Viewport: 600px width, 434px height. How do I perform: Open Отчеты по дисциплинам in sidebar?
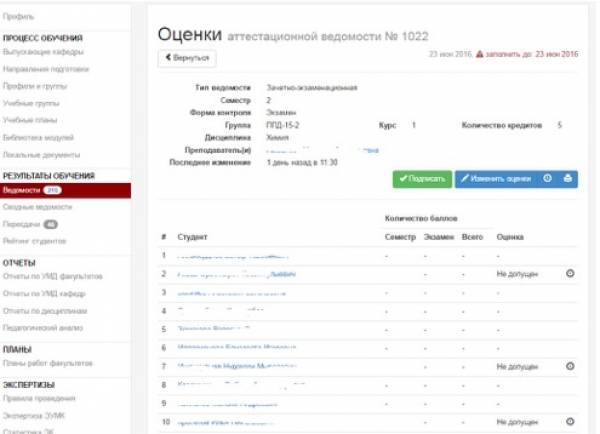tap(45, 311)
